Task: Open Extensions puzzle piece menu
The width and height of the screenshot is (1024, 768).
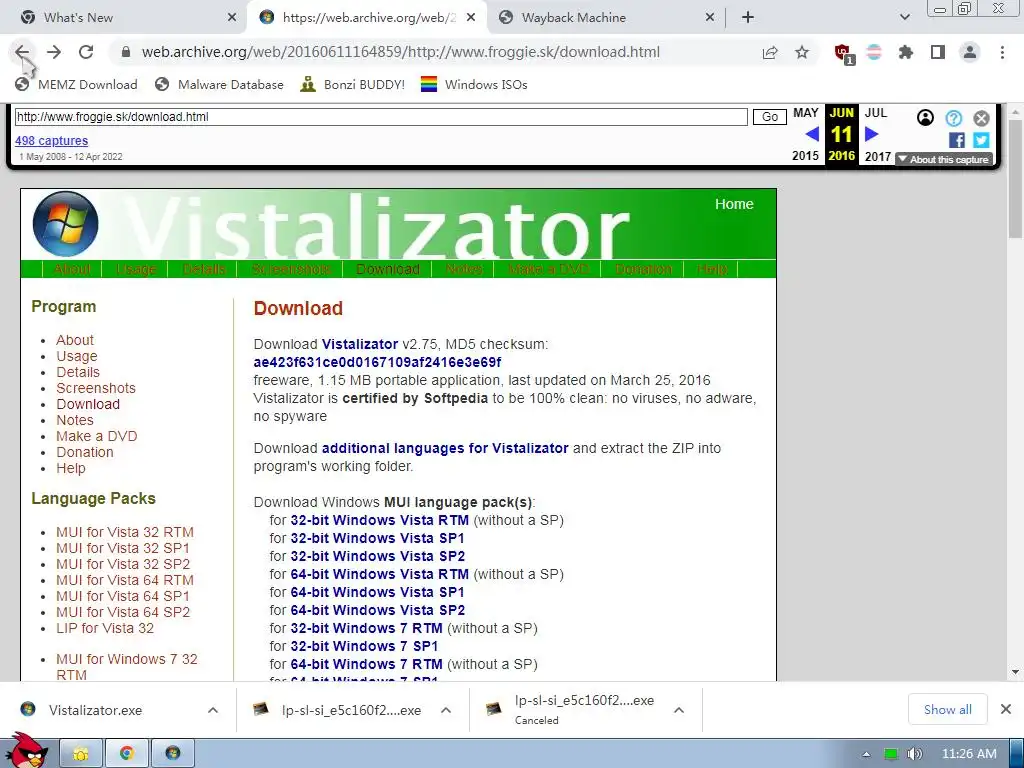Action: (906, 52)
